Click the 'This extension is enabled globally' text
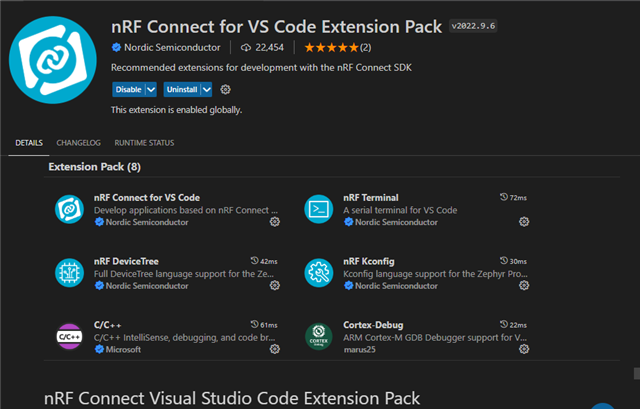 point(176,110)
